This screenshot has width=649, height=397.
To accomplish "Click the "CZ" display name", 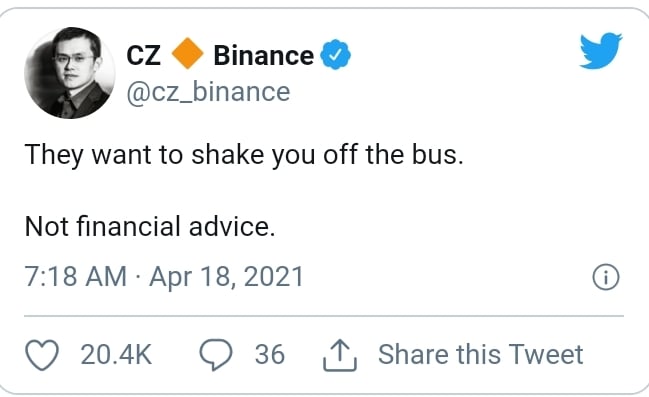I will pos(143,55).
